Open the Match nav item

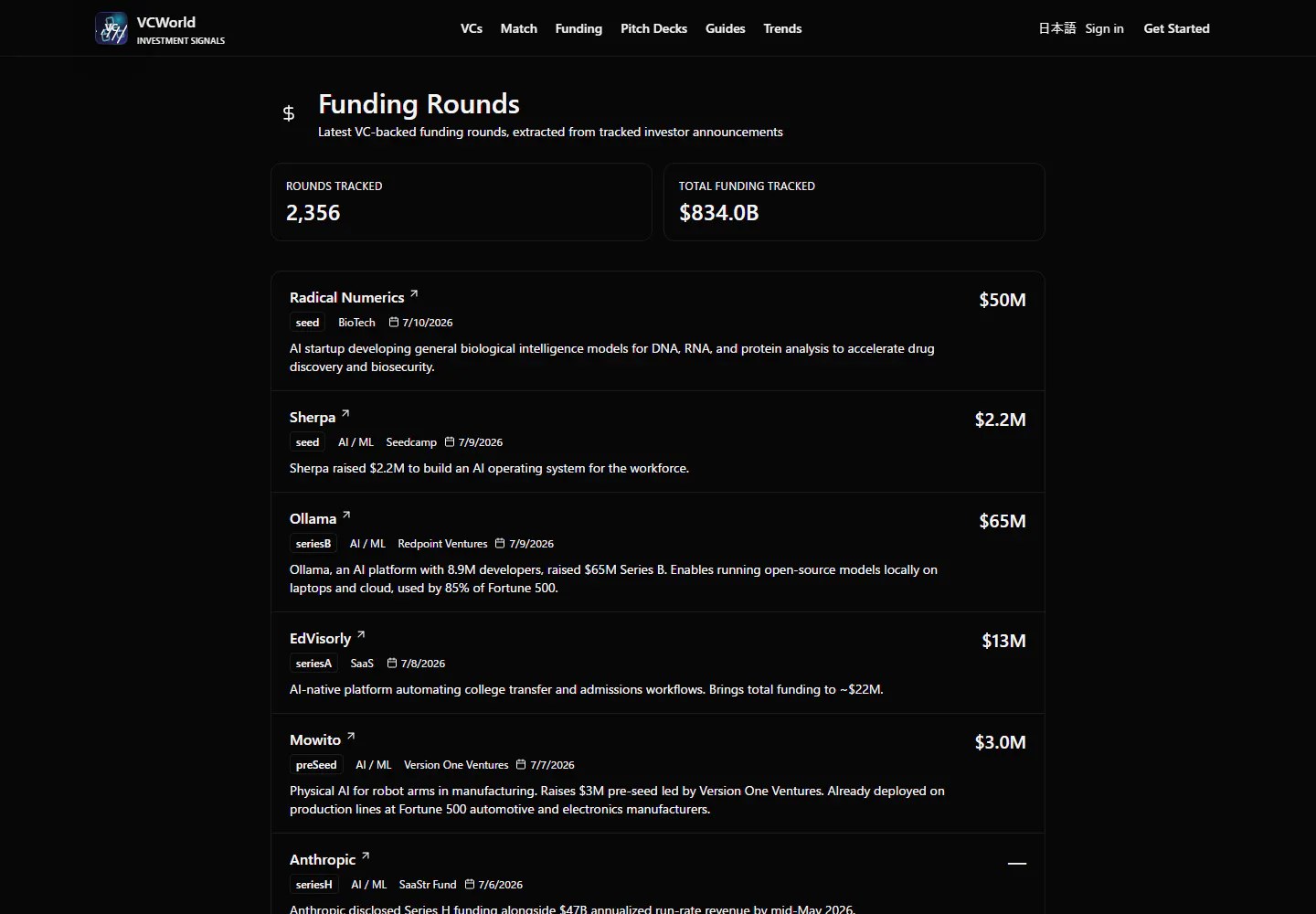519,28
